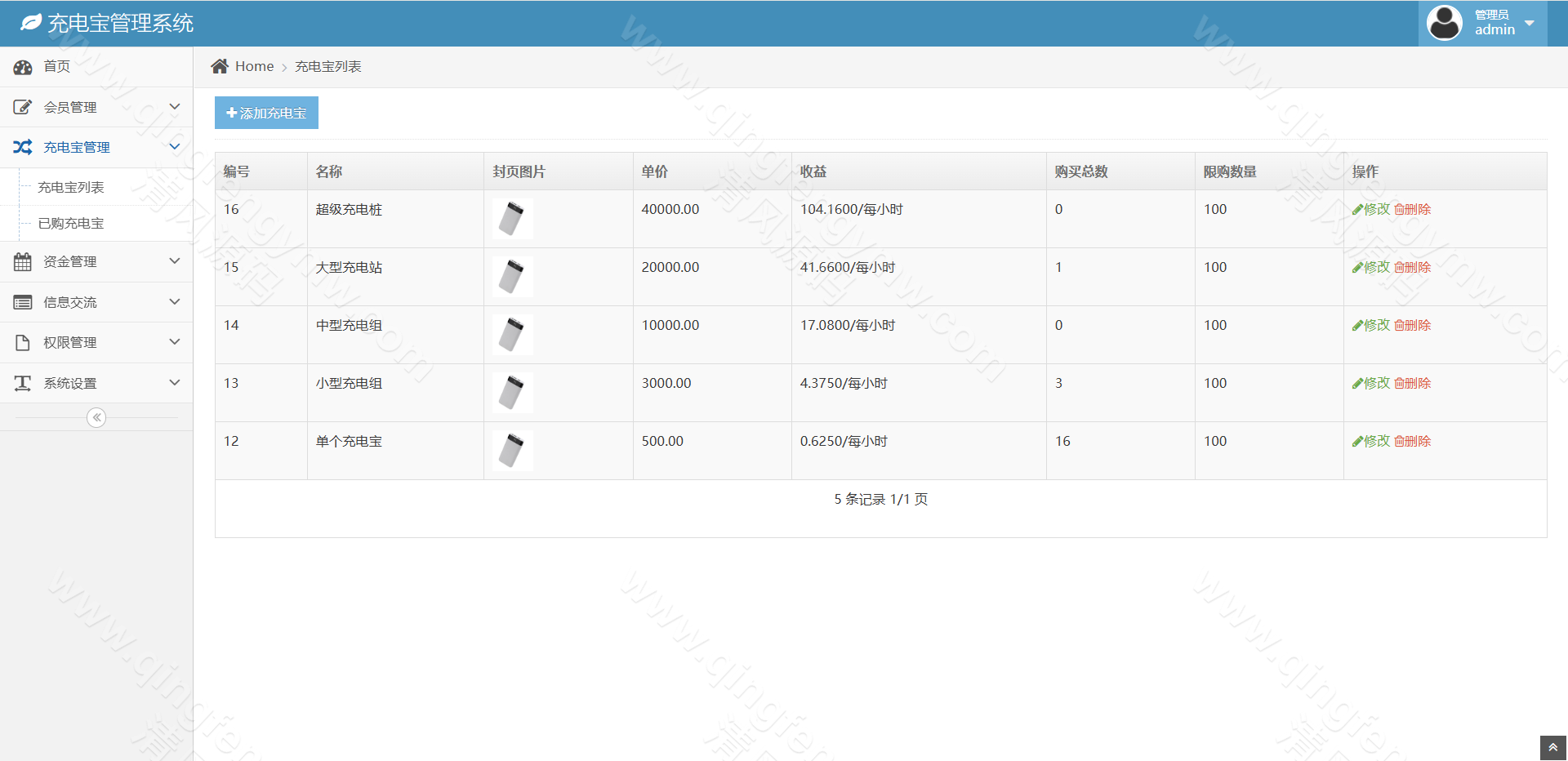Click the 添加充电宝 button
This screenshot has width=1568, height=761.
coord(266,113)
